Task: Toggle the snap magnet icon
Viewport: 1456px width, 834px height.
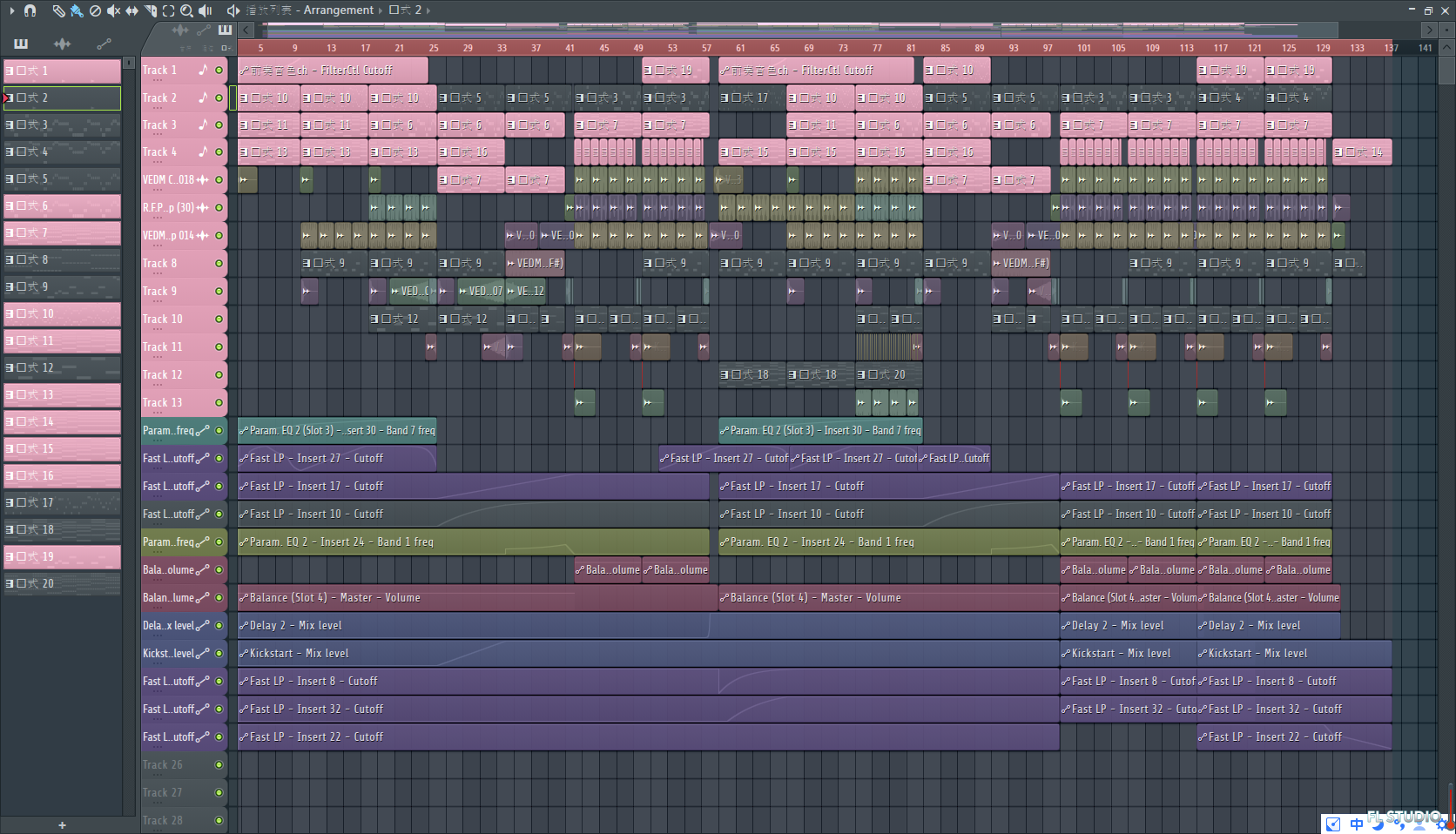Action: [30, 10]
